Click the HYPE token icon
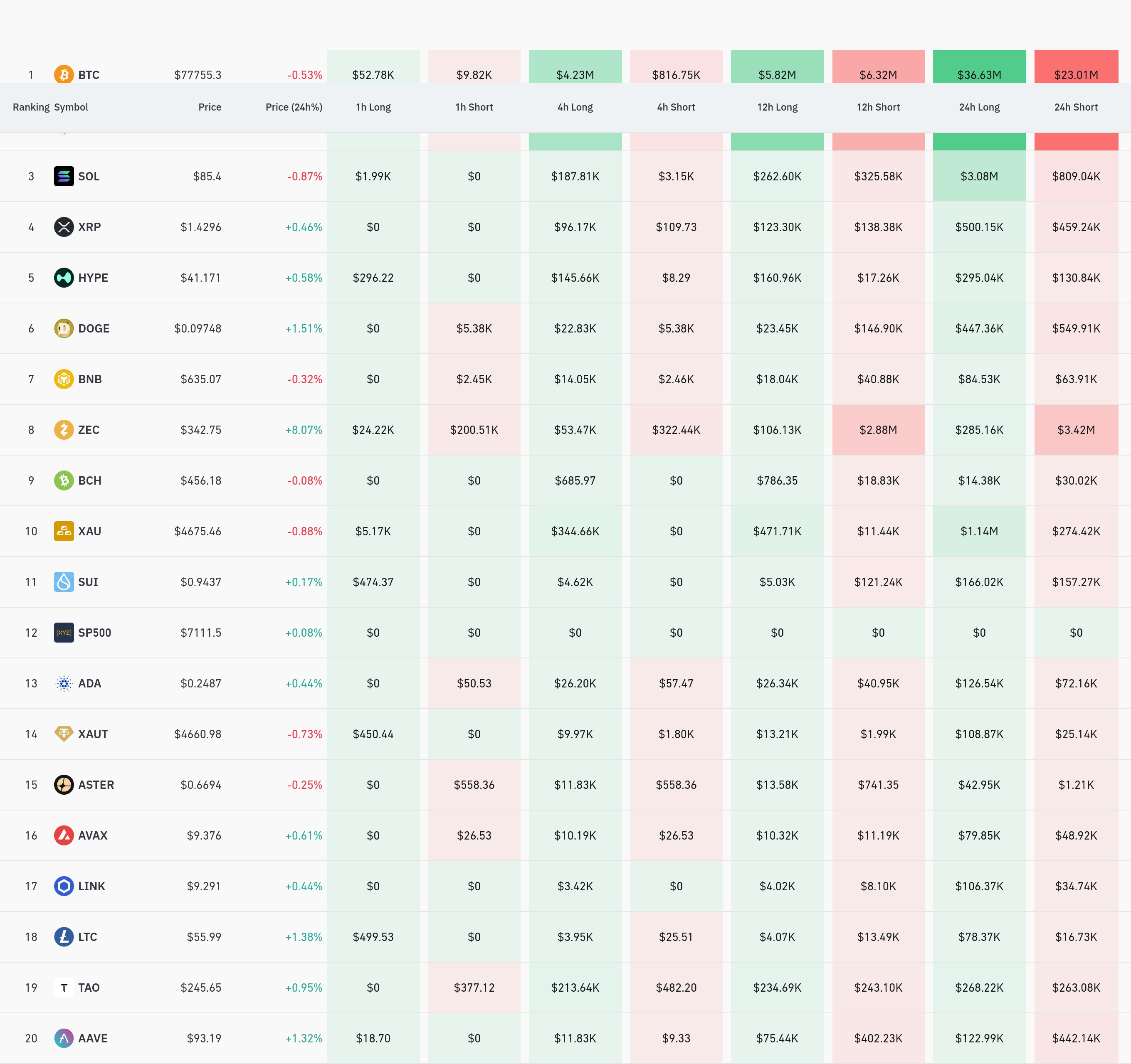Screen dimensions: 1131x1064 pos(64,278)
